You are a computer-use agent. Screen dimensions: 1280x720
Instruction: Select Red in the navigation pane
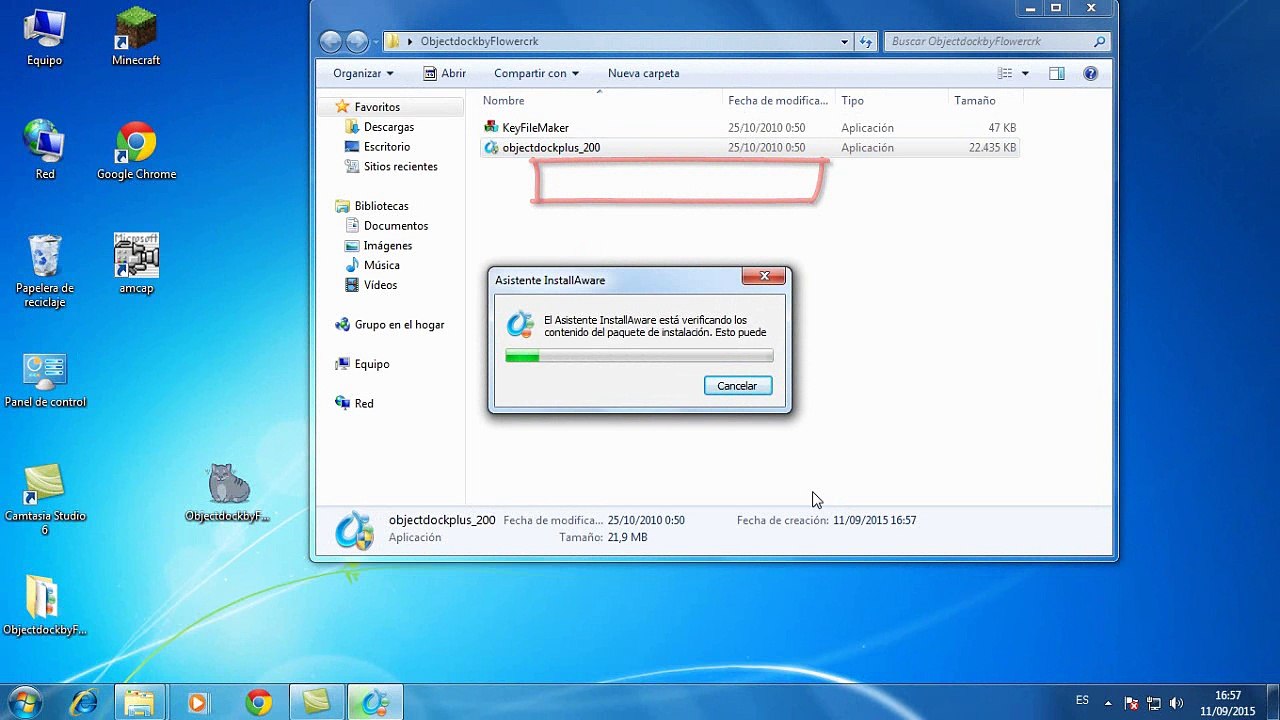(x=363, y=404)
